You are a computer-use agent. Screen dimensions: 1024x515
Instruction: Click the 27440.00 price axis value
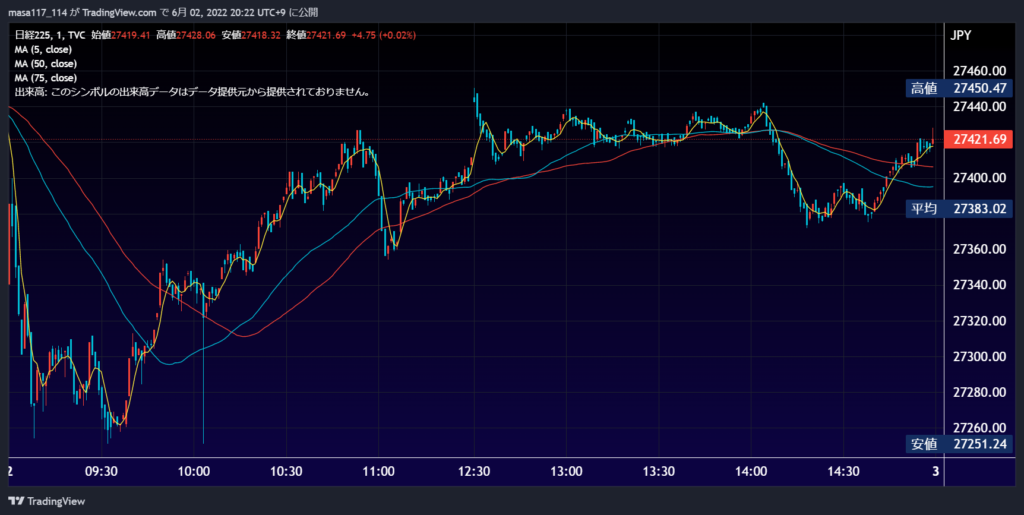click(x=979, y=106)
